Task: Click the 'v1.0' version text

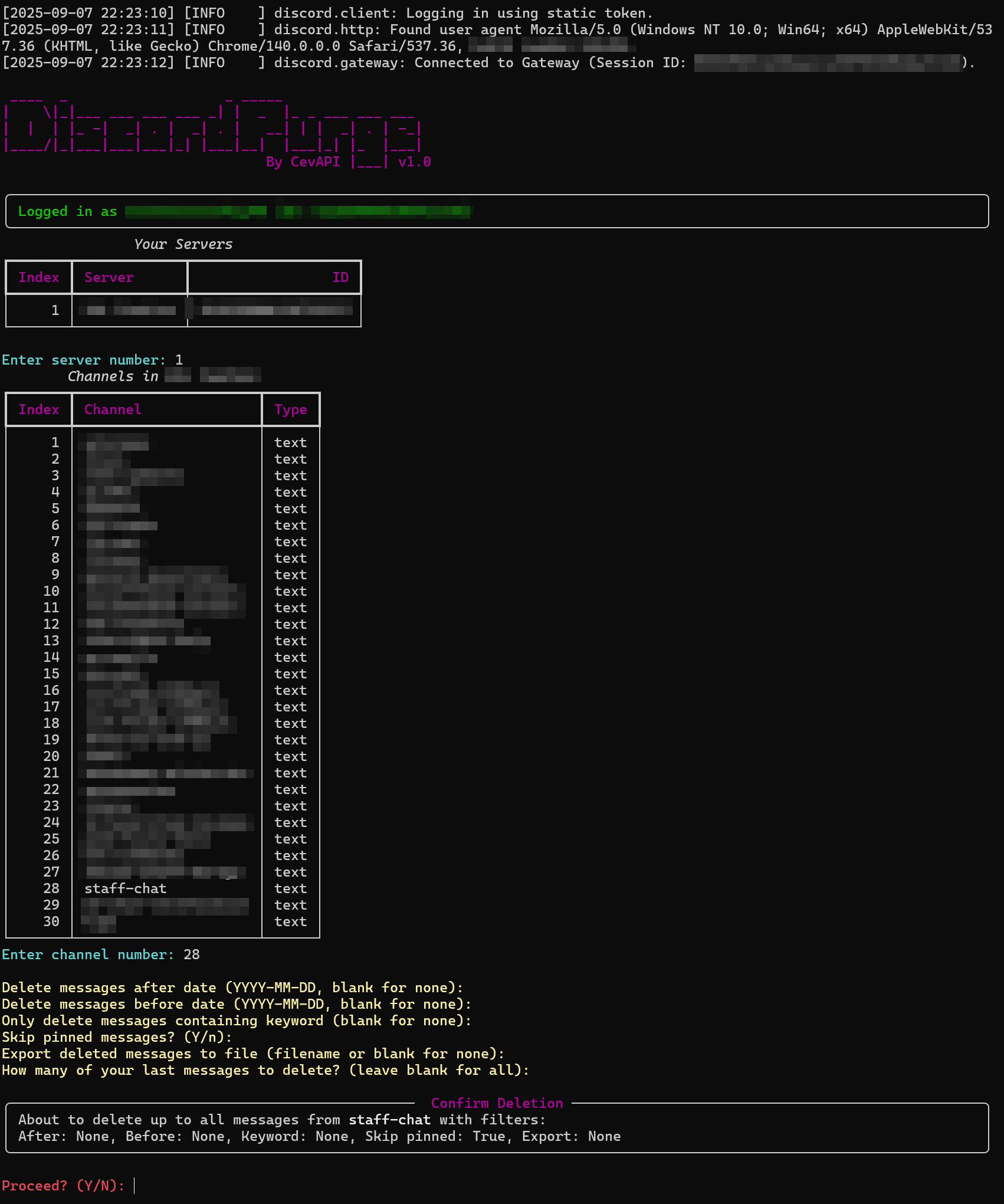Action: click(414, 162)
